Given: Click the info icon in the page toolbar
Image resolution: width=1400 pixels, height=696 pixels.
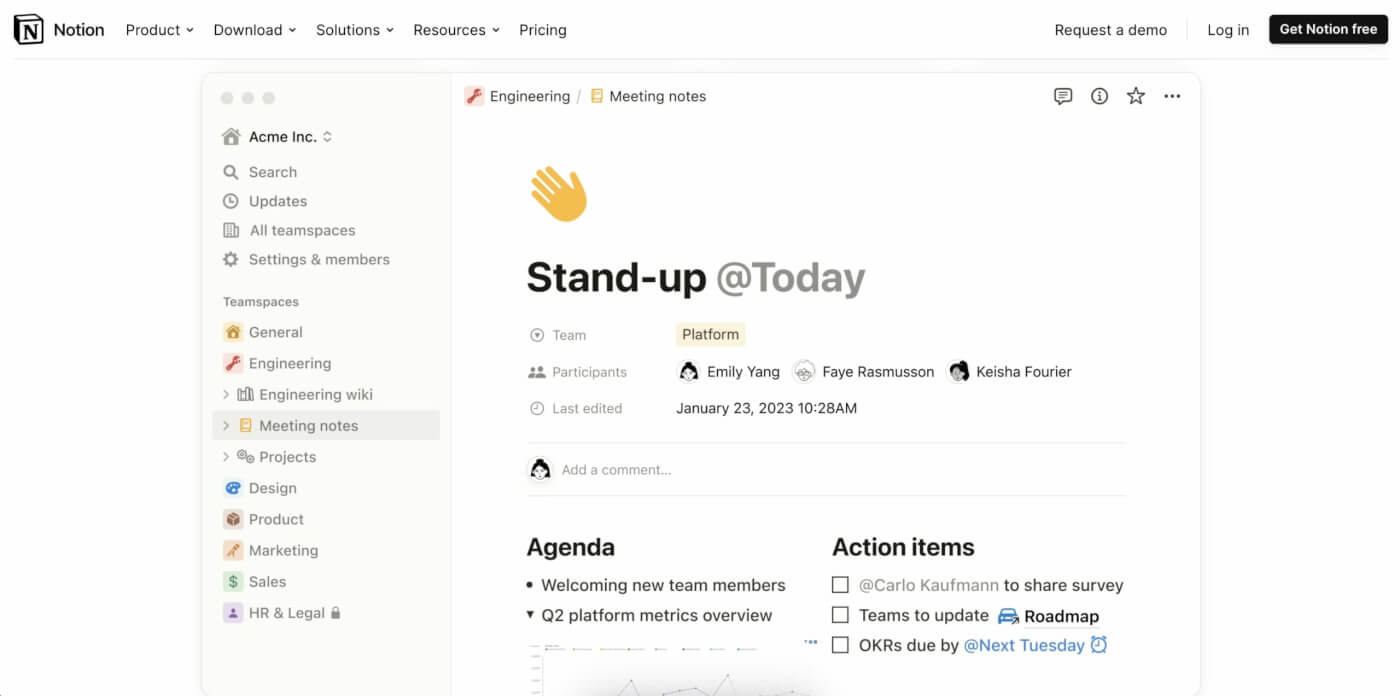Looking at the screenshot, I should pos(1099,95).
